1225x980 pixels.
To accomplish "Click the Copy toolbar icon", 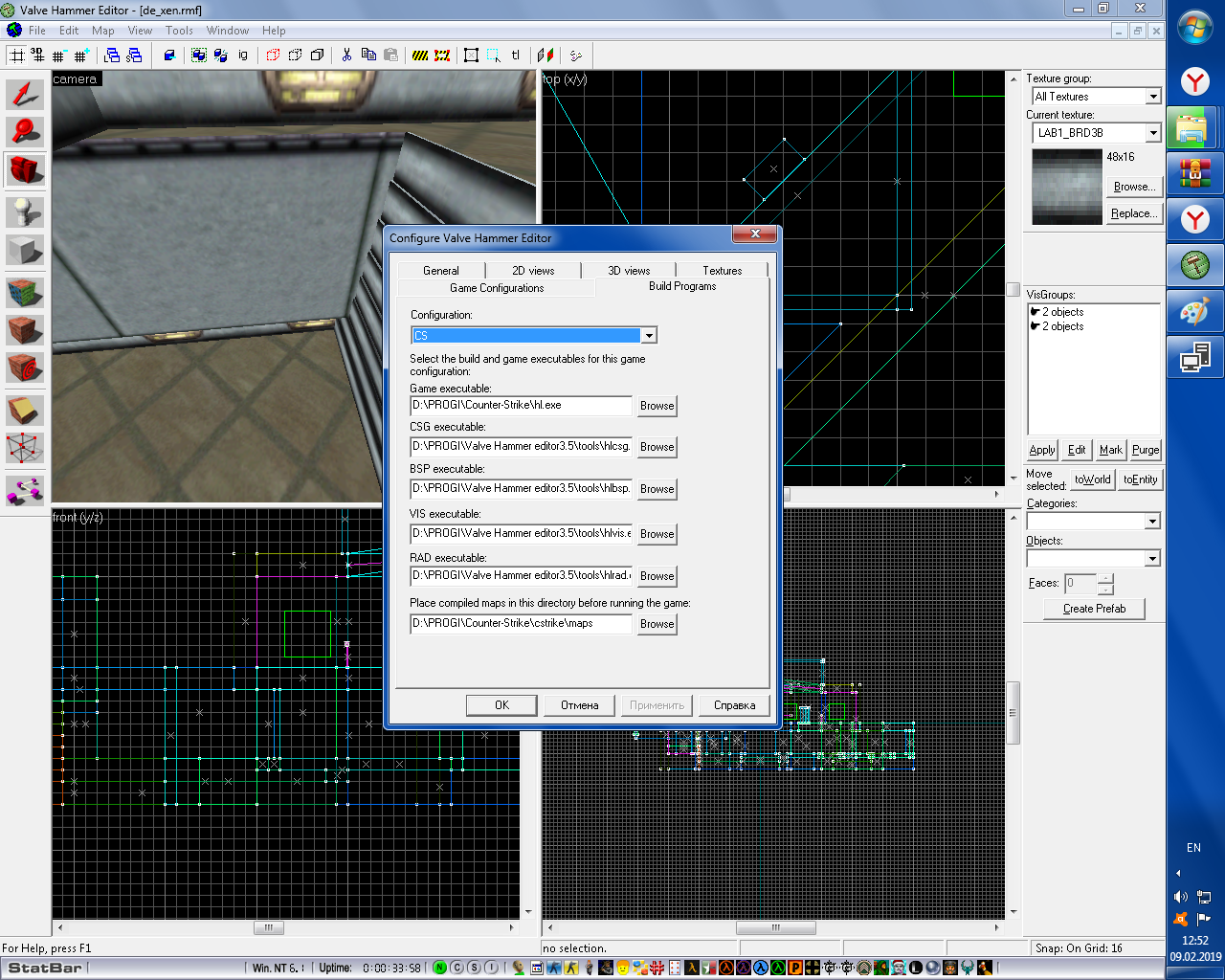I will click(x=368, y=56).
